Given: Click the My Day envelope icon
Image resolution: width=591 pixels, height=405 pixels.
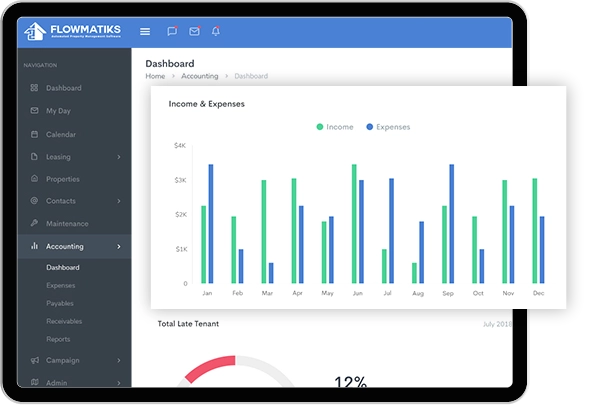Looking at the screenshot, I should [34, 110].
